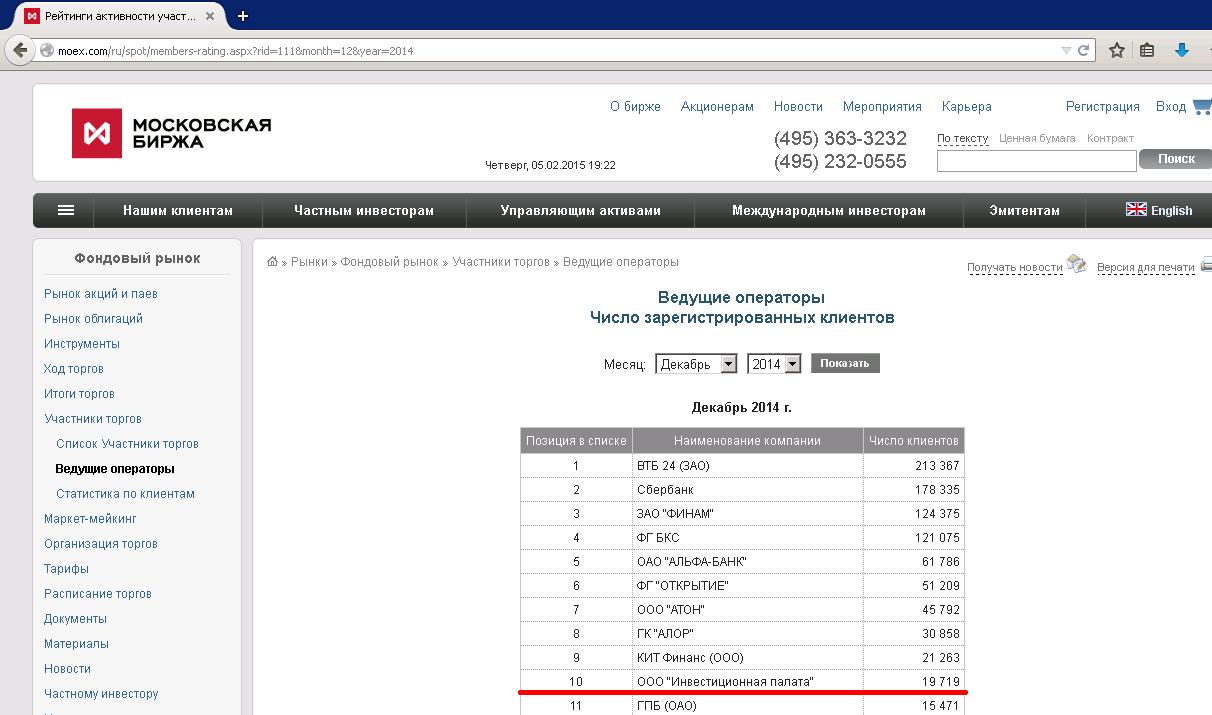Viewport: 1212px width, 715px height.
Task: Open Расписание торгов in sidebar
Action: pos(98,593)
